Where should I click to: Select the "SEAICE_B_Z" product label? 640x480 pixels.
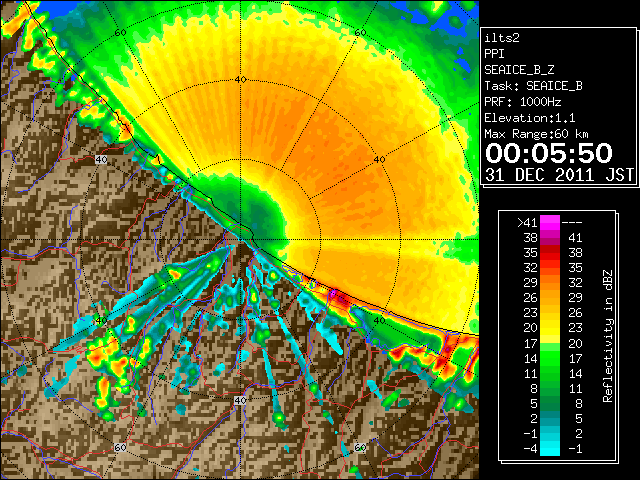point(519,70)
